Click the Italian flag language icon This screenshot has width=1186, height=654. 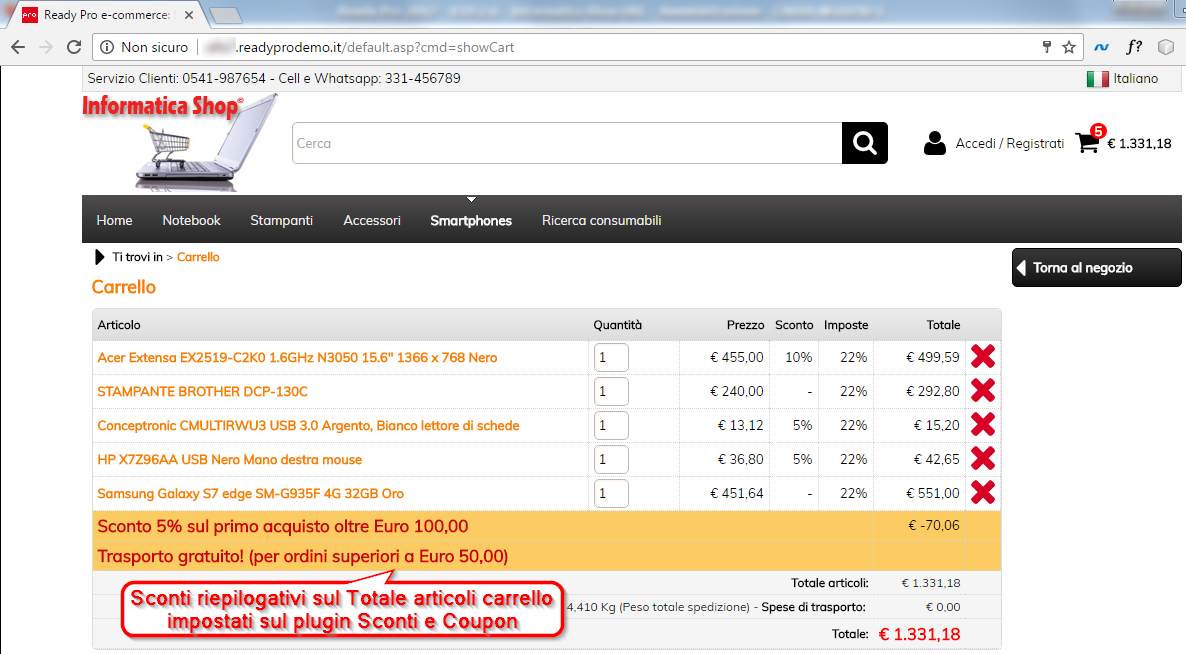click(x=1098, y=79)
